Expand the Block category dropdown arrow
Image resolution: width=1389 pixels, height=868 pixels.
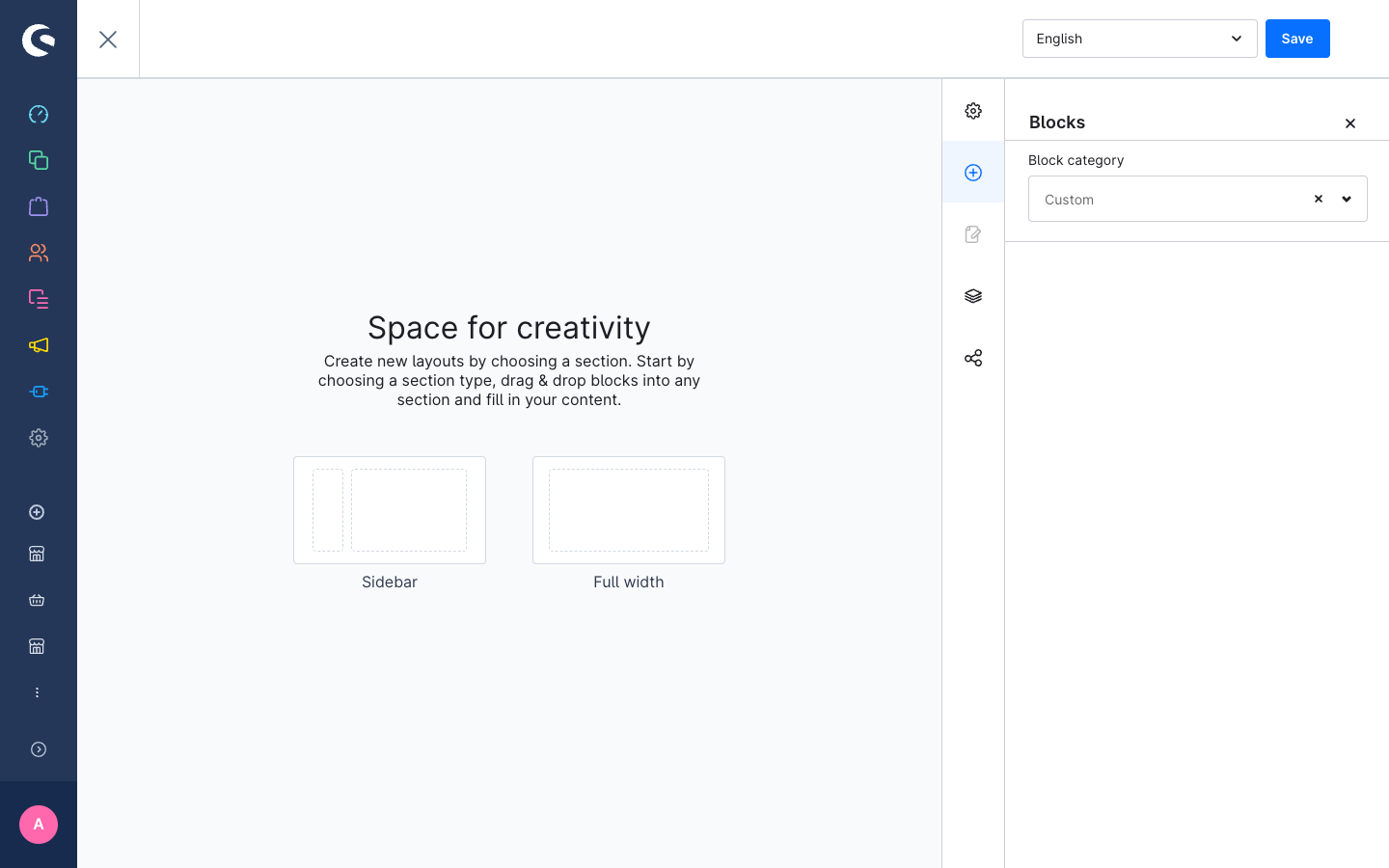tap(1347, 199)
